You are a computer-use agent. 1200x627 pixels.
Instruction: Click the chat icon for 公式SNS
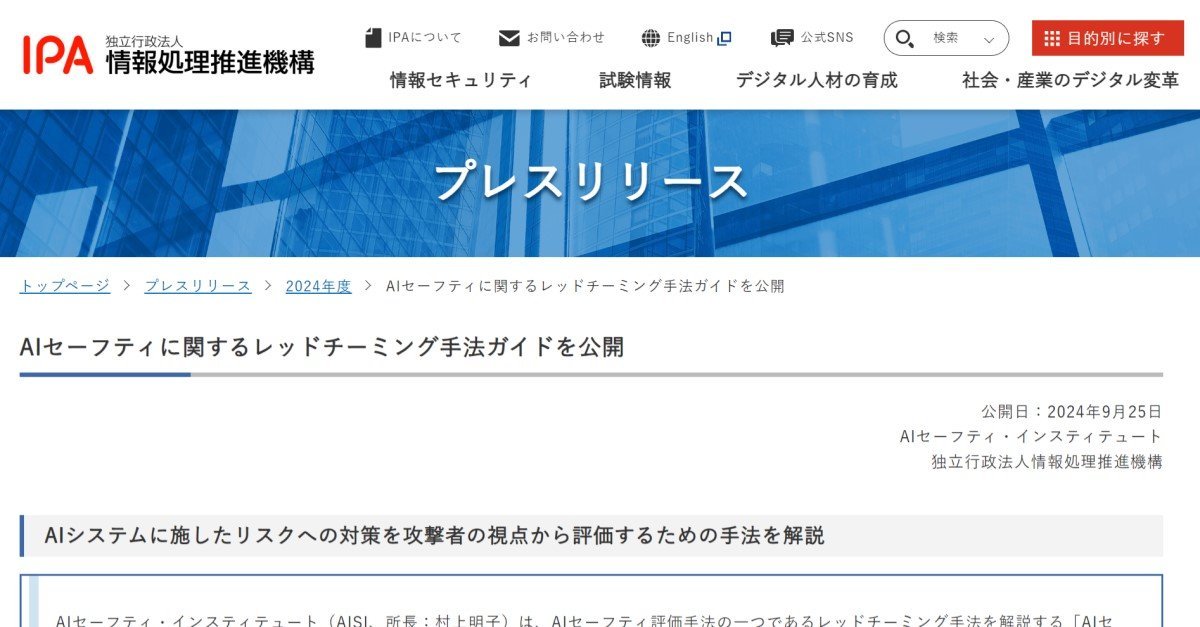pos(782,38)
